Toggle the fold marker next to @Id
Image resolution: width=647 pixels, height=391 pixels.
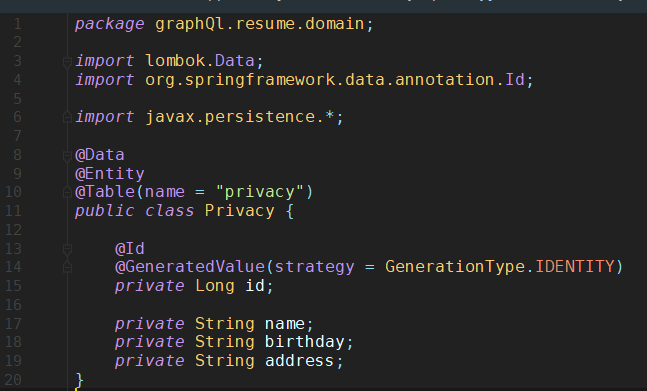click(67, 250)
